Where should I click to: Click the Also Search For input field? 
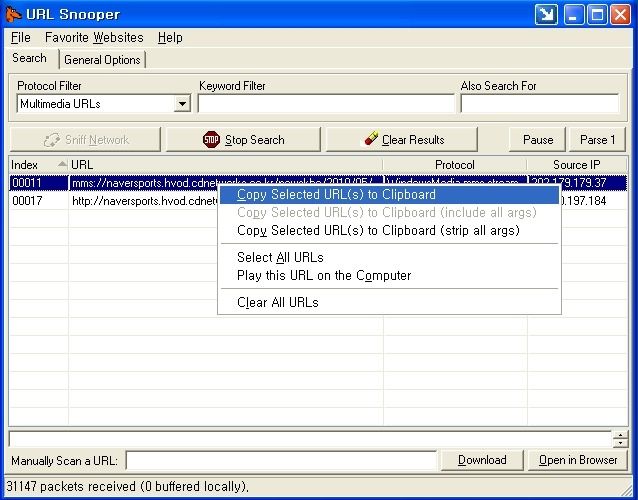point(540,103)
